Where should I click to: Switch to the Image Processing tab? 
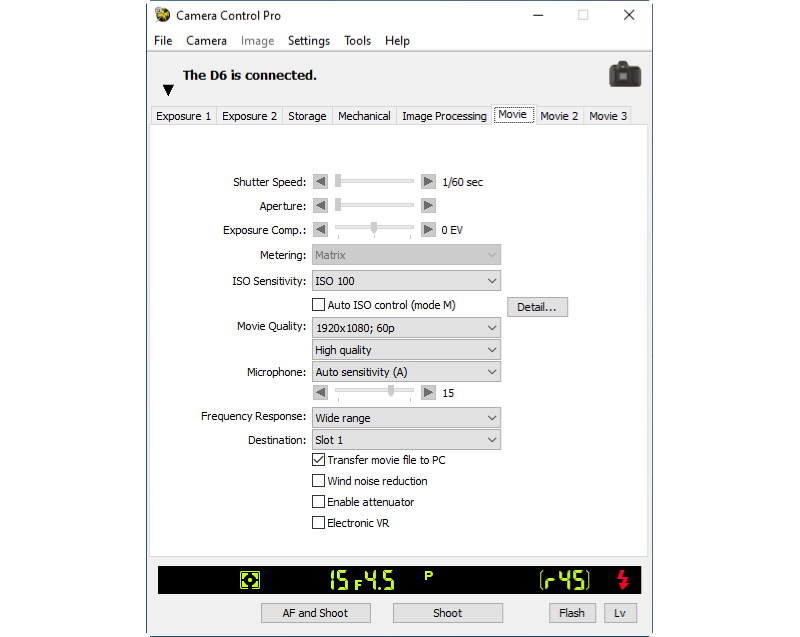click(444, 116)
